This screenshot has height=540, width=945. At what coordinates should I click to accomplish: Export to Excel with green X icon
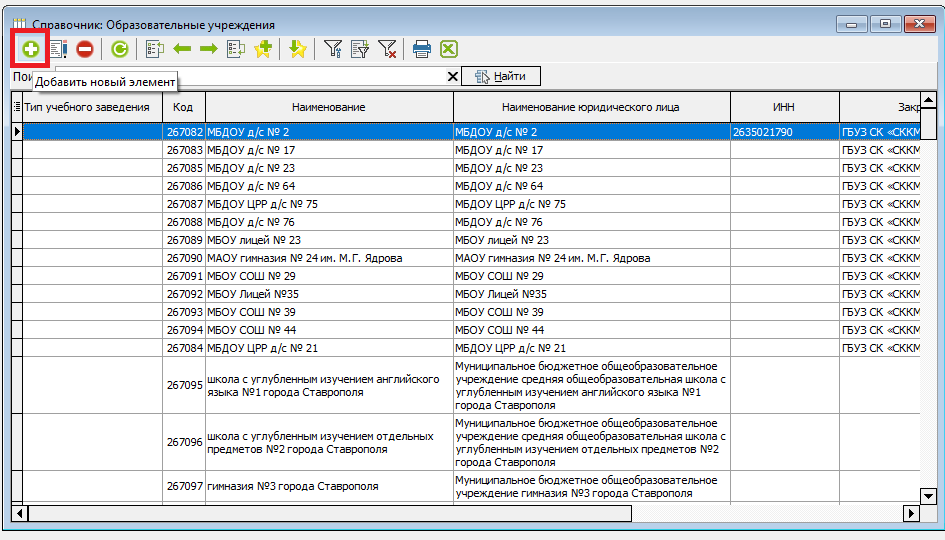(449, 49)
